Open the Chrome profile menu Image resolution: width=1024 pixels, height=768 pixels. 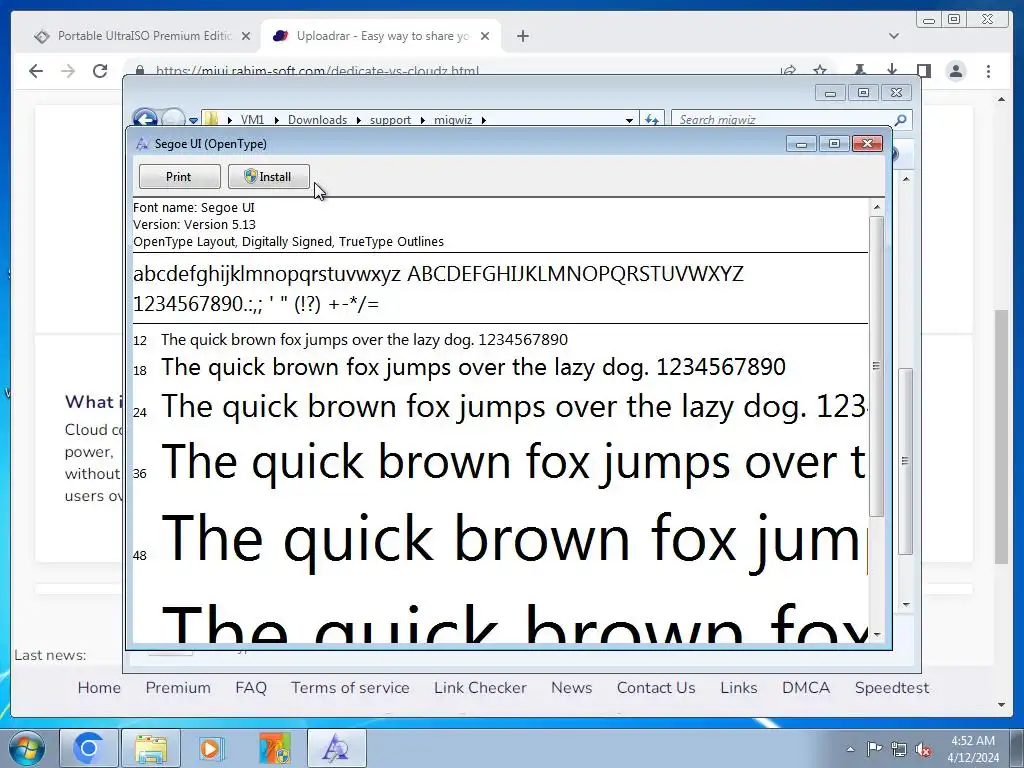click(x=956, y=71)
